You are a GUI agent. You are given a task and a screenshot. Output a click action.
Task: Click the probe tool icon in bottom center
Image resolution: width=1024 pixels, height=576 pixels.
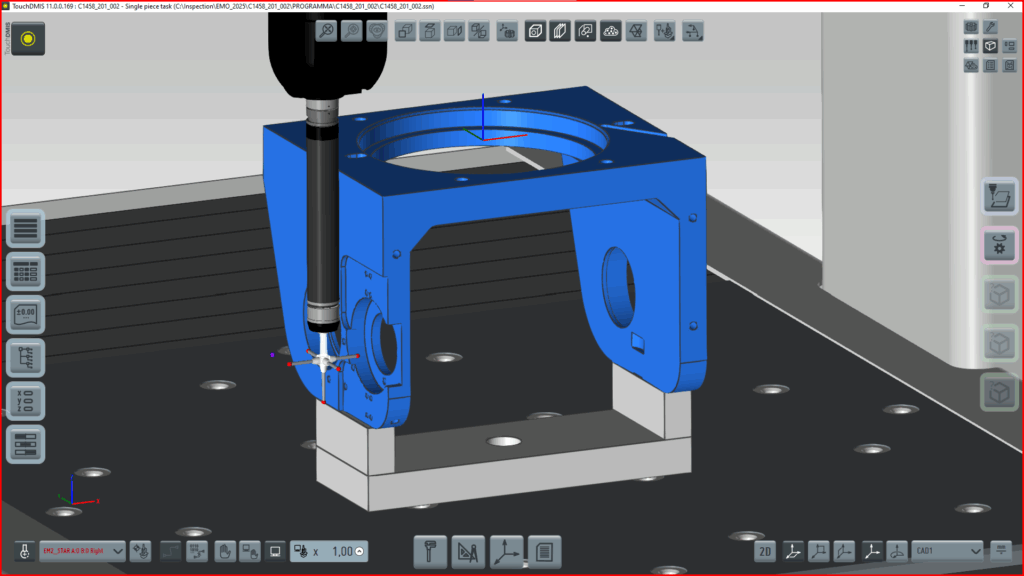[x=430, y=550]
